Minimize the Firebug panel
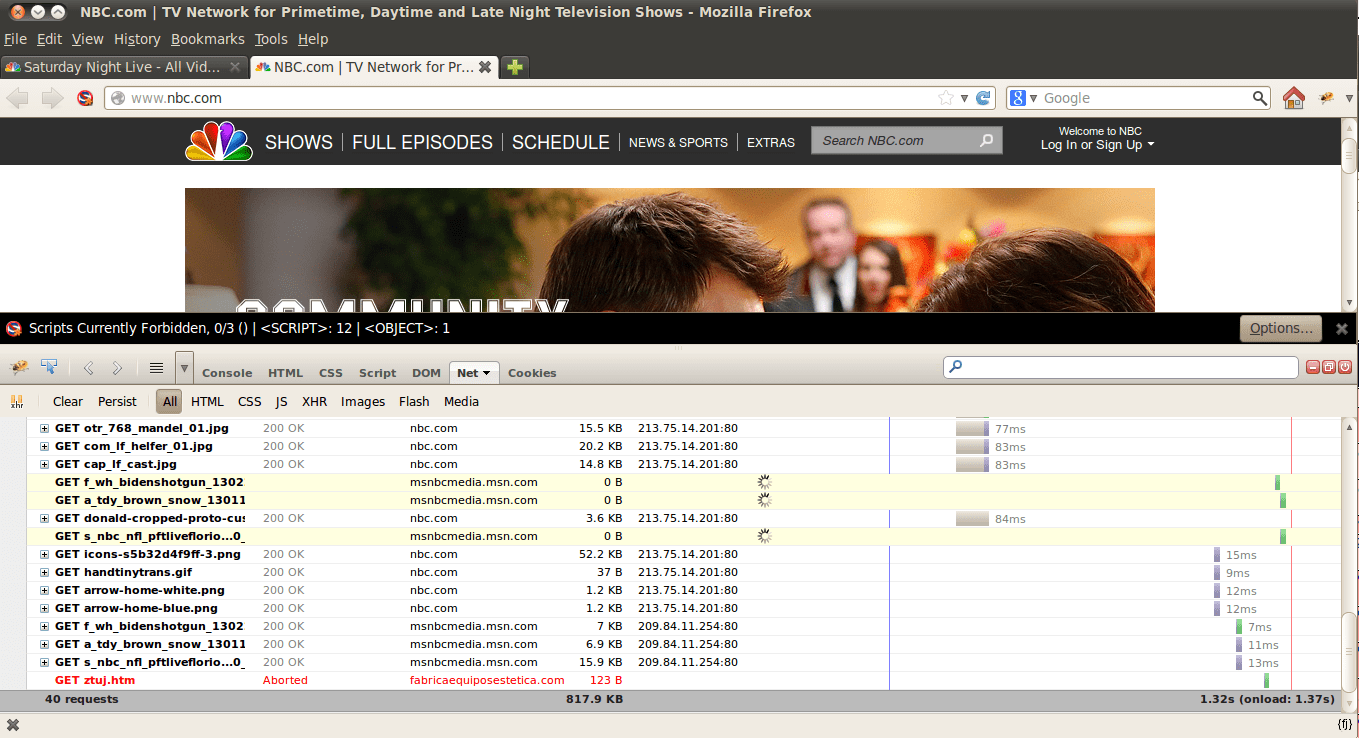Viewport: 1359px width, 738px height. point(1313,368)
